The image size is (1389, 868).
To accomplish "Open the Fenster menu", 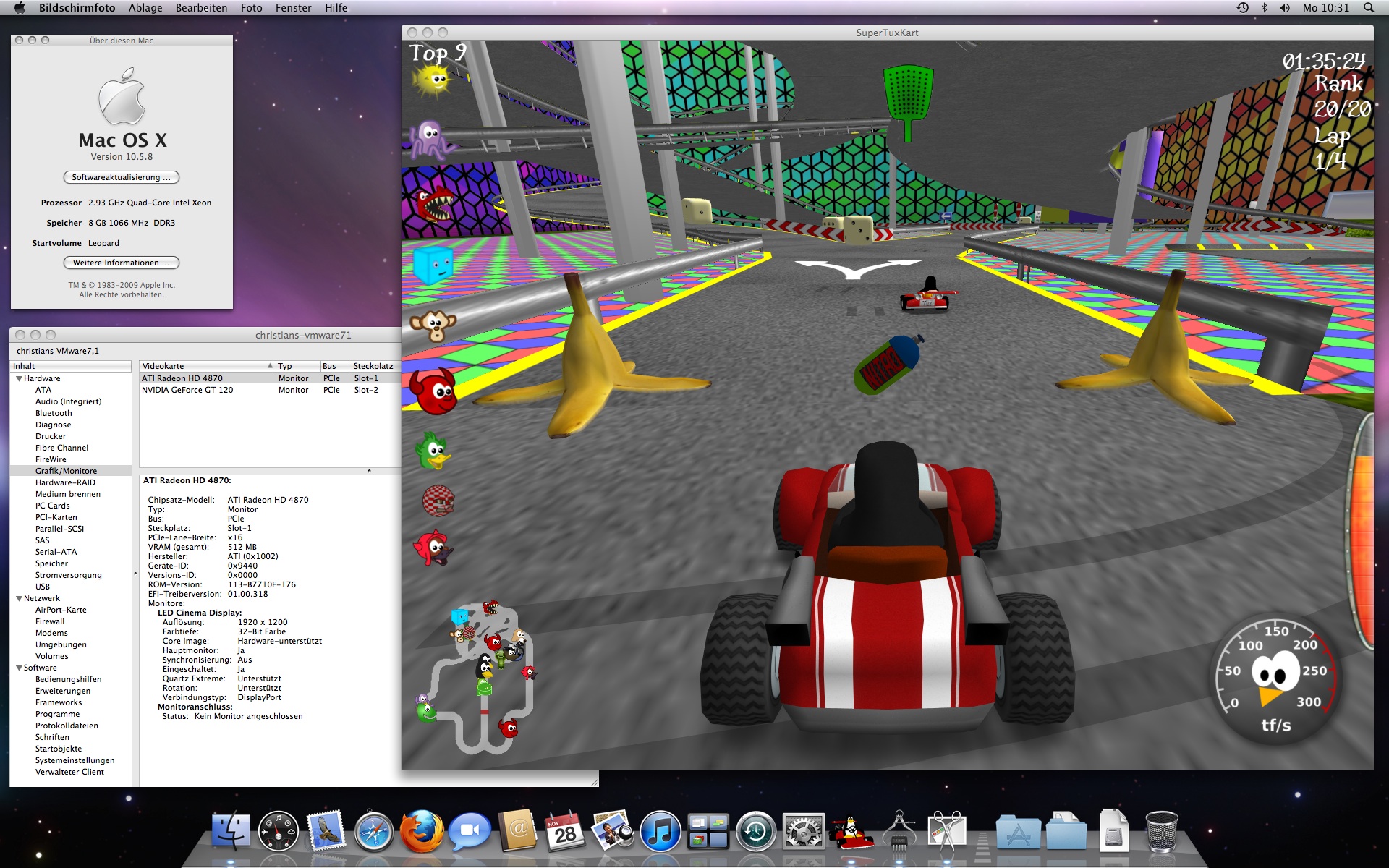I will (293, 7).
